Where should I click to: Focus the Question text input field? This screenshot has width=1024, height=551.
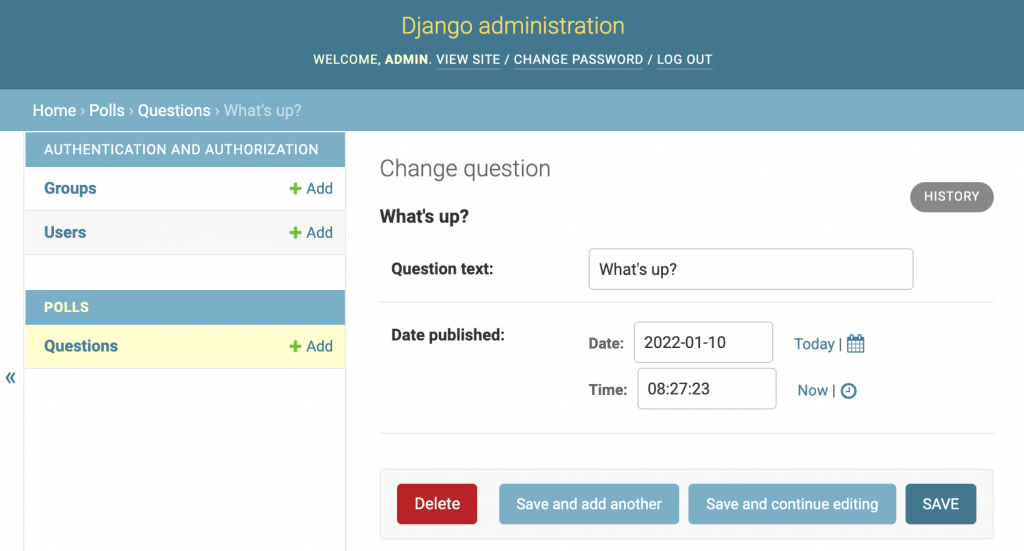(751, 269)
